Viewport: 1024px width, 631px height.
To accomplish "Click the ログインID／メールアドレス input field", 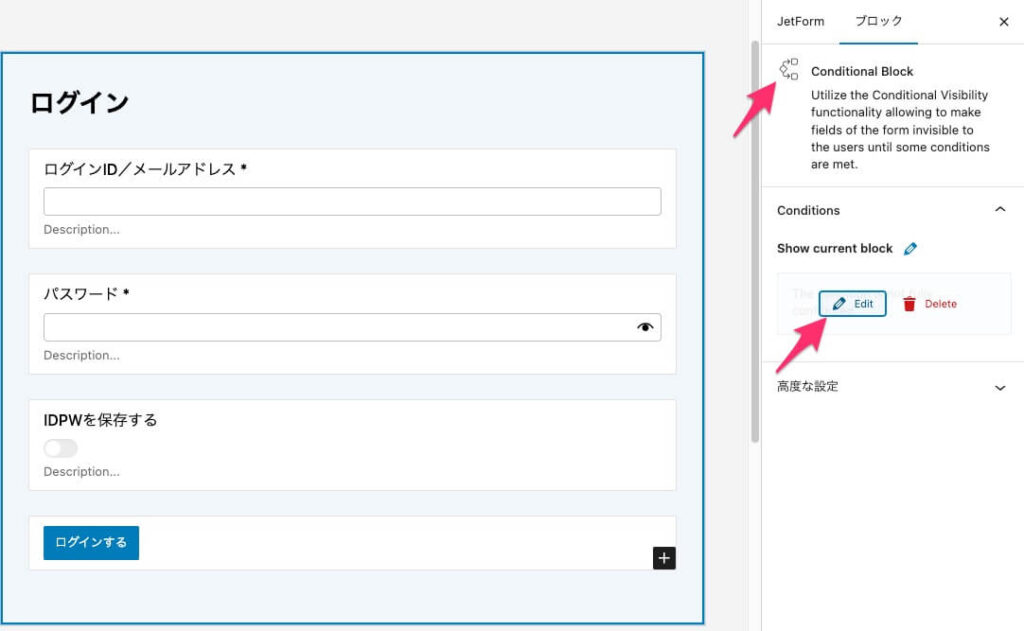I will (352, 202).
